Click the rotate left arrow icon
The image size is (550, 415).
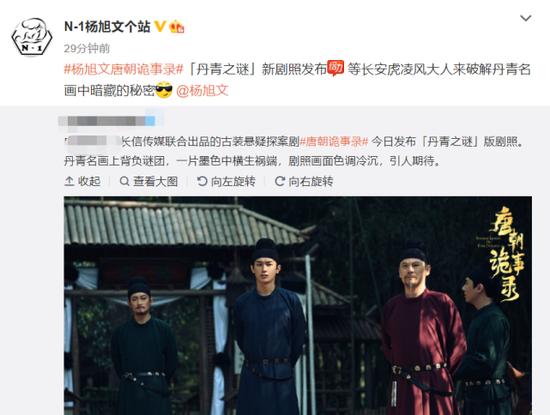(202, 181)
